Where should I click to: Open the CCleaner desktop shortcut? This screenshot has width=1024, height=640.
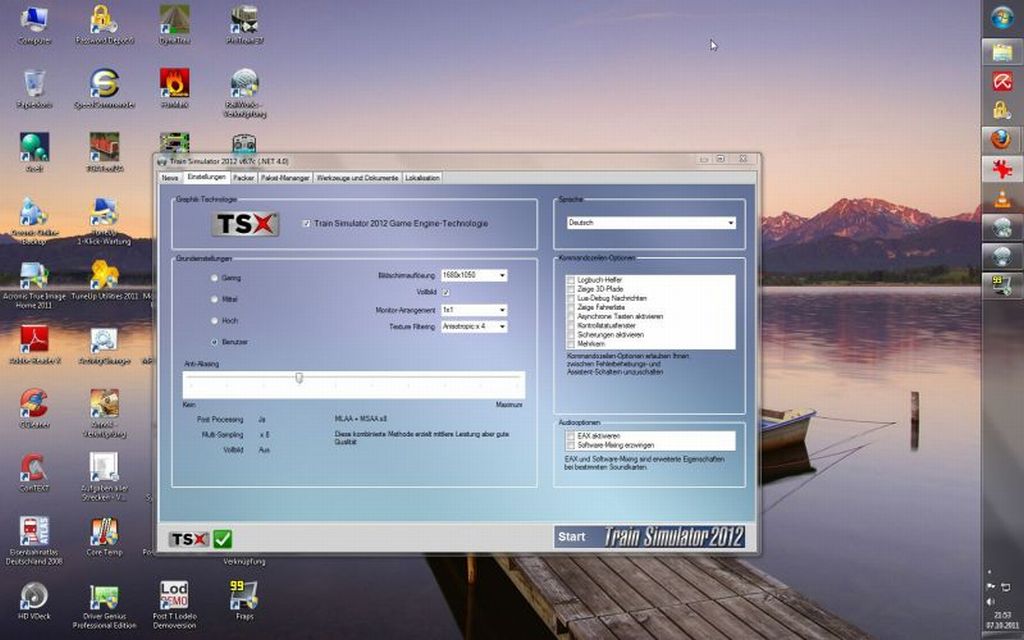(34, 409)
